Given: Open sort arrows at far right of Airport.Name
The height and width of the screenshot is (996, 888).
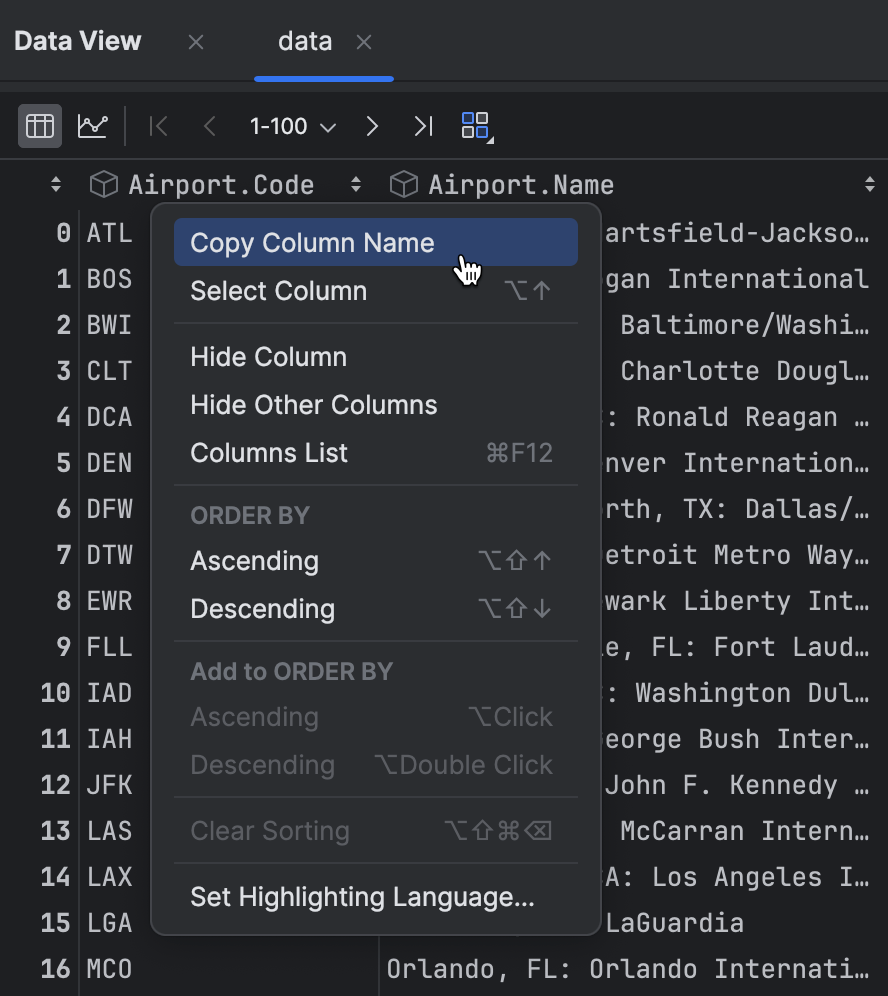Looking at the screenshot, I should pyautogui.click(x=868, y=184).
